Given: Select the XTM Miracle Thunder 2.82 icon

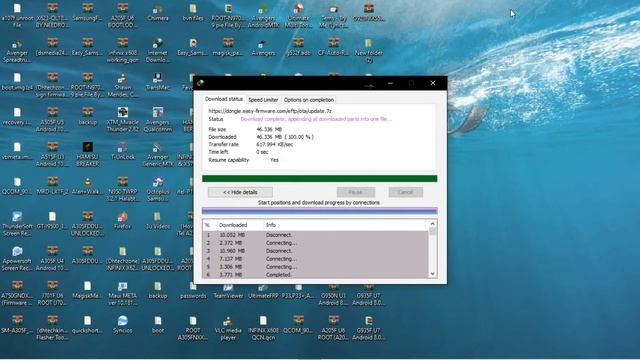Looking at the screenshot, I should coord(122,120).
